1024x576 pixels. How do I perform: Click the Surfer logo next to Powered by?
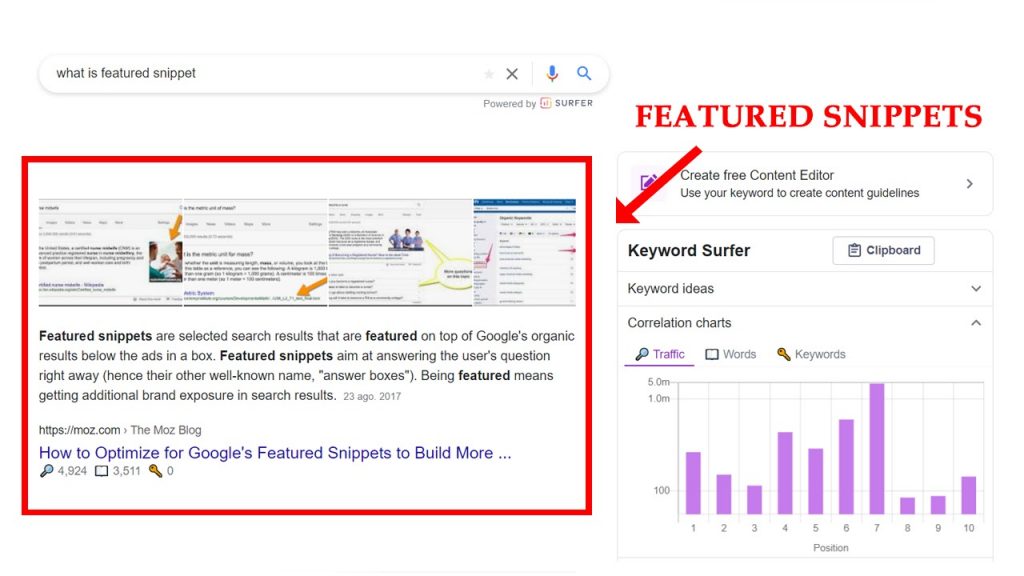coord(567,103)
